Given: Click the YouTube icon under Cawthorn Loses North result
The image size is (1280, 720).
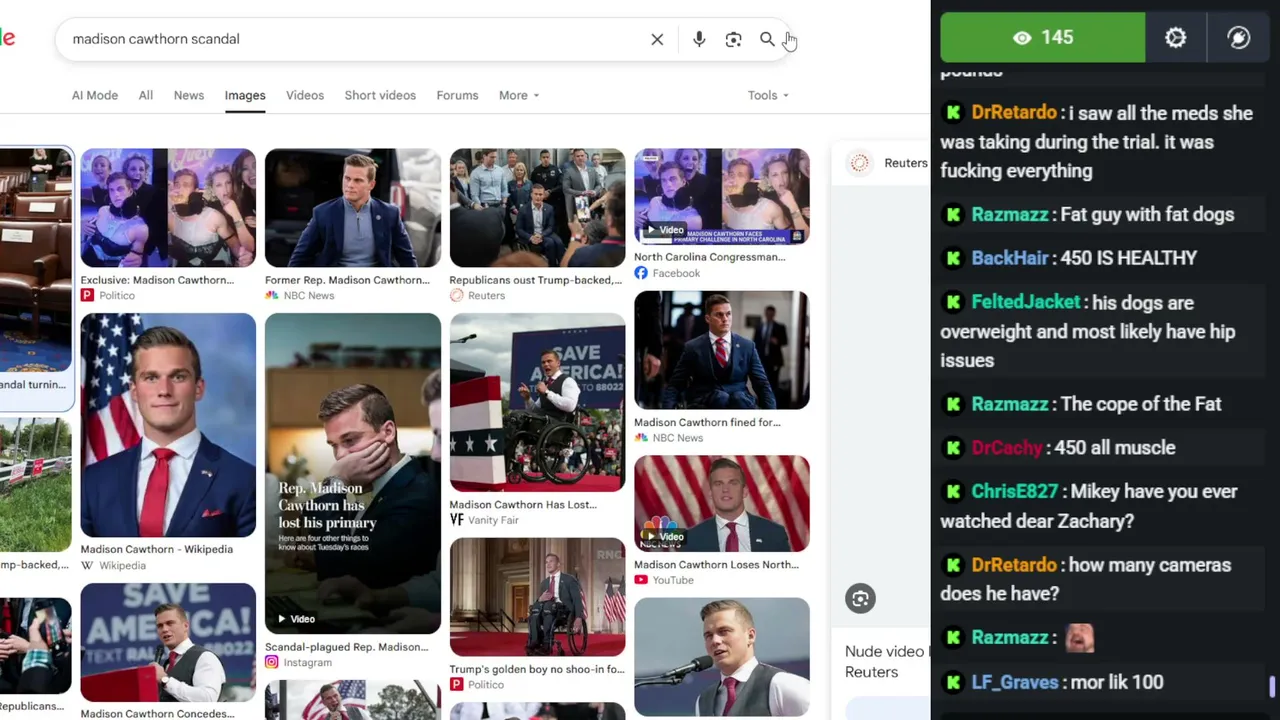Looking at the screenshot, I should coord(641,580).
